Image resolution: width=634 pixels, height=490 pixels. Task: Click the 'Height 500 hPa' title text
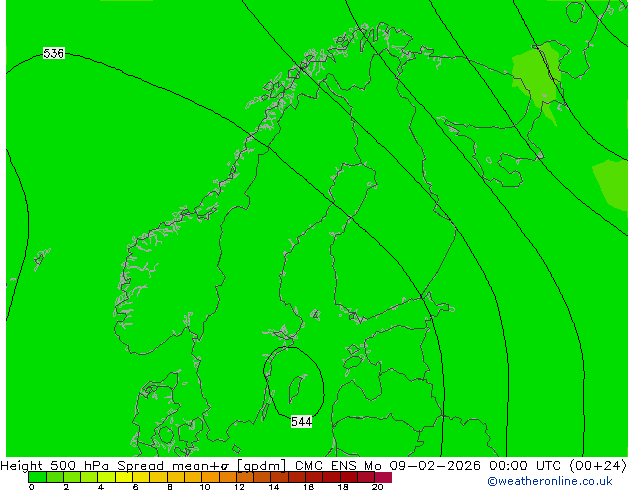54,466
